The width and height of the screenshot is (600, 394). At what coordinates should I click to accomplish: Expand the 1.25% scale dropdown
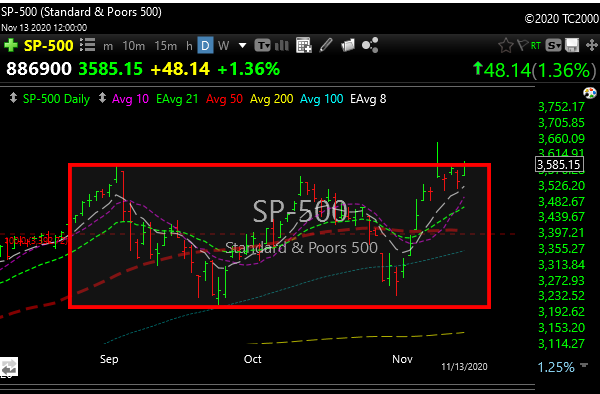point(584,365)
